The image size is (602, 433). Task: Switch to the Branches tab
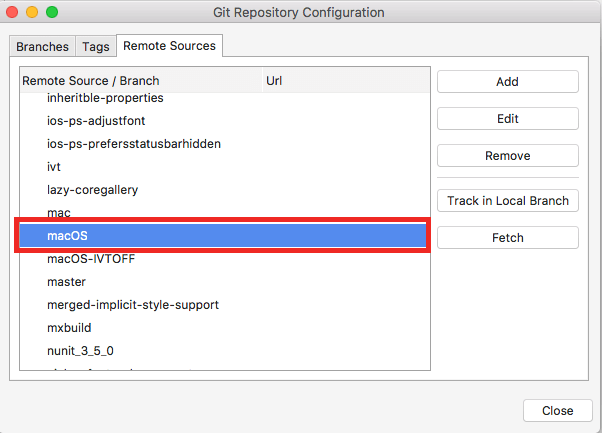coord(43,47)
